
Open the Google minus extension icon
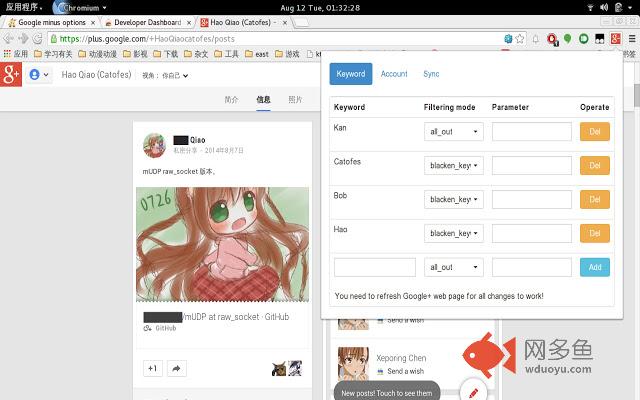616,39
